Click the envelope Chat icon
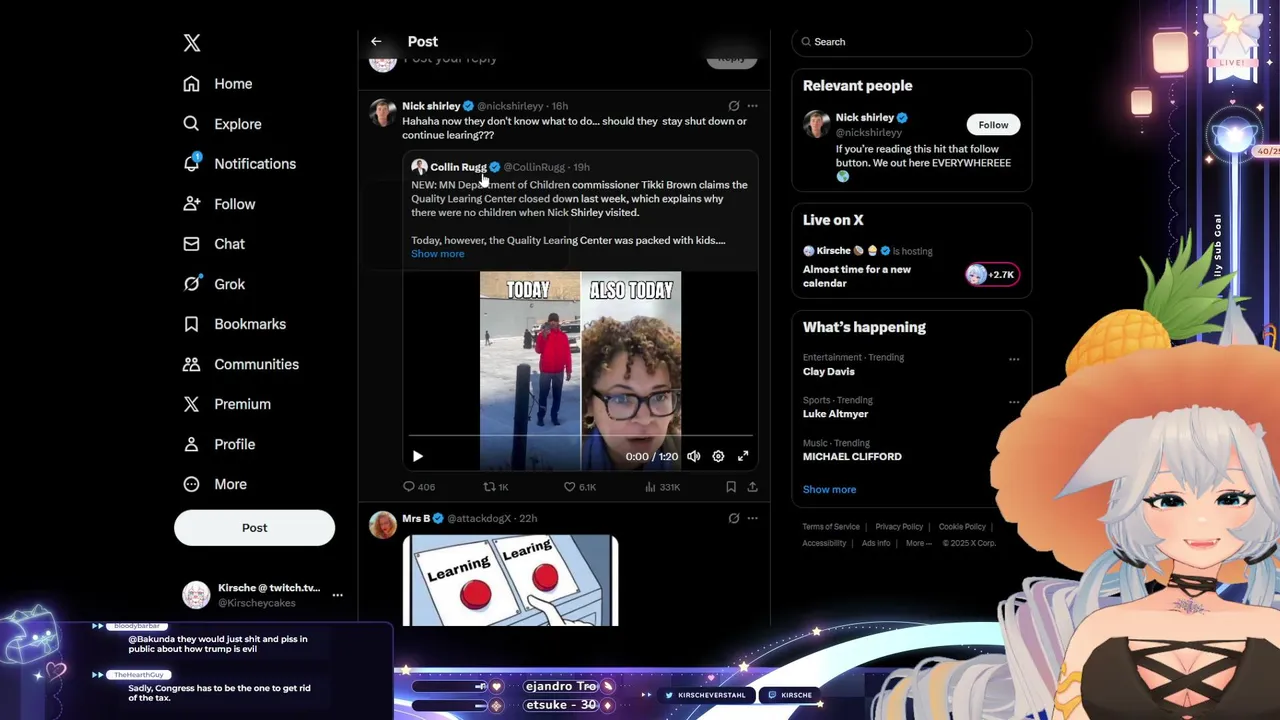The width and height of the screenshot is (1280, 720). pos(191,244)
